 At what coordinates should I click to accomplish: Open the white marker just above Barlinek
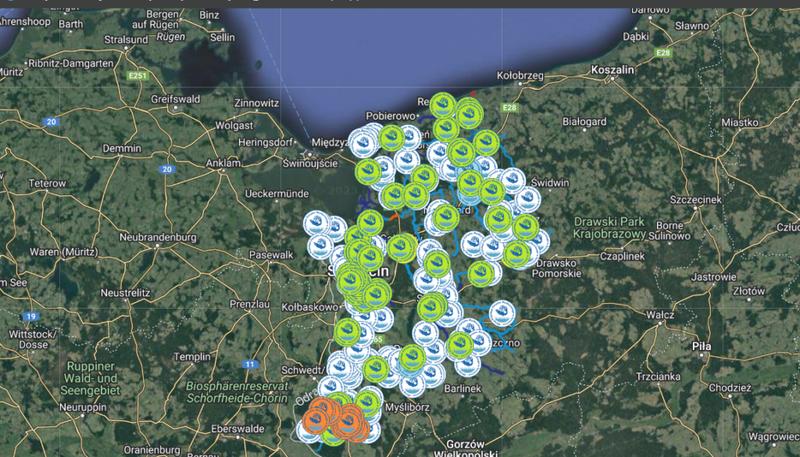[x=467, y=364]
